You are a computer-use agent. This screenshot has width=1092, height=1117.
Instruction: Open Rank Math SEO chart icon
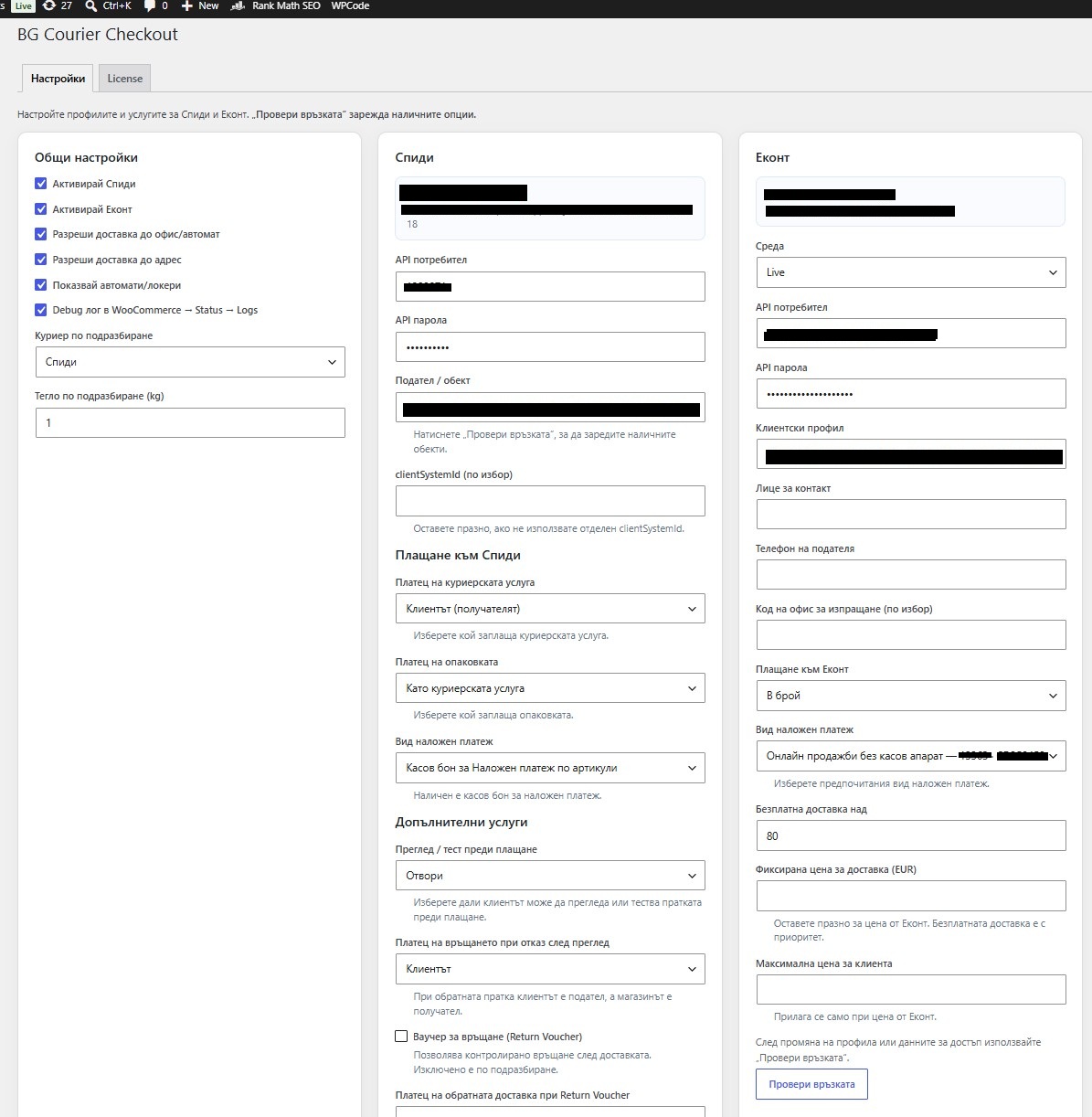[x=238, y=5]
